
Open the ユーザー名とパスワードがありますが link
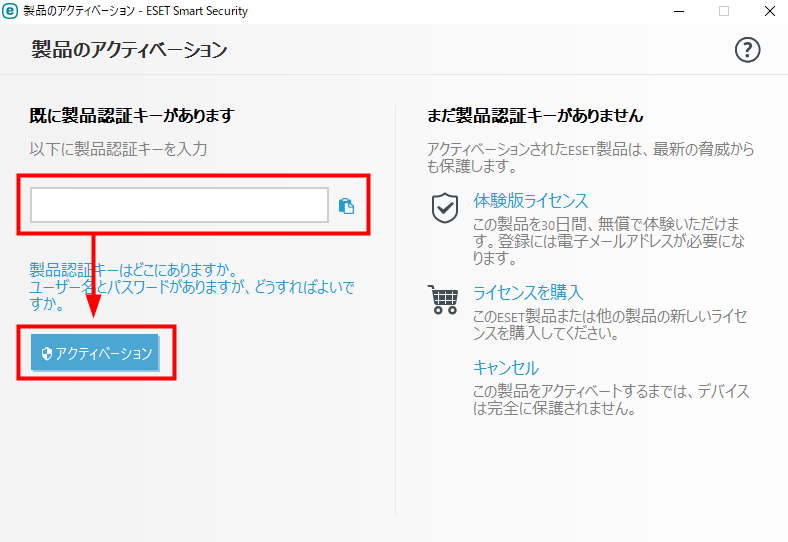pyautogui.click(x=191, y=295)
